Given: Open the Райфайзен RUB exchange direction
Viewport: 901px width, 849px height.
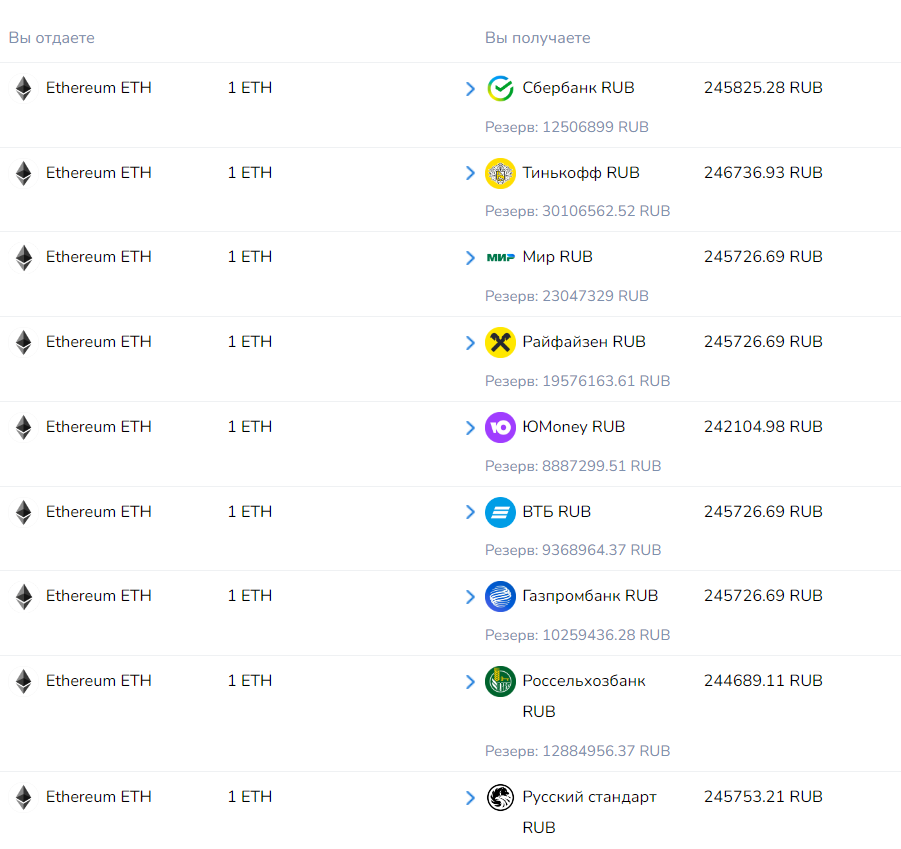Looking at the screenshot, I should [584, 342].
